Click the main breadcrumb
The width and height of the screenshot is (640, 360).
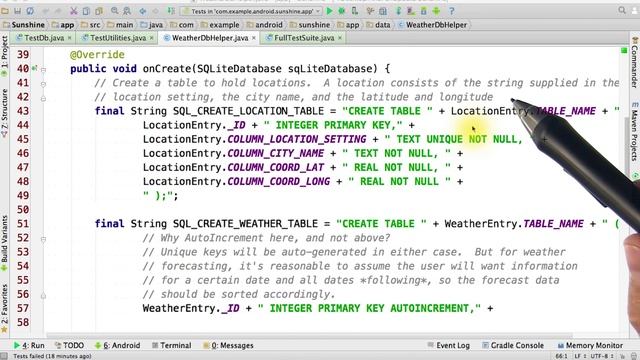point(120,25)
